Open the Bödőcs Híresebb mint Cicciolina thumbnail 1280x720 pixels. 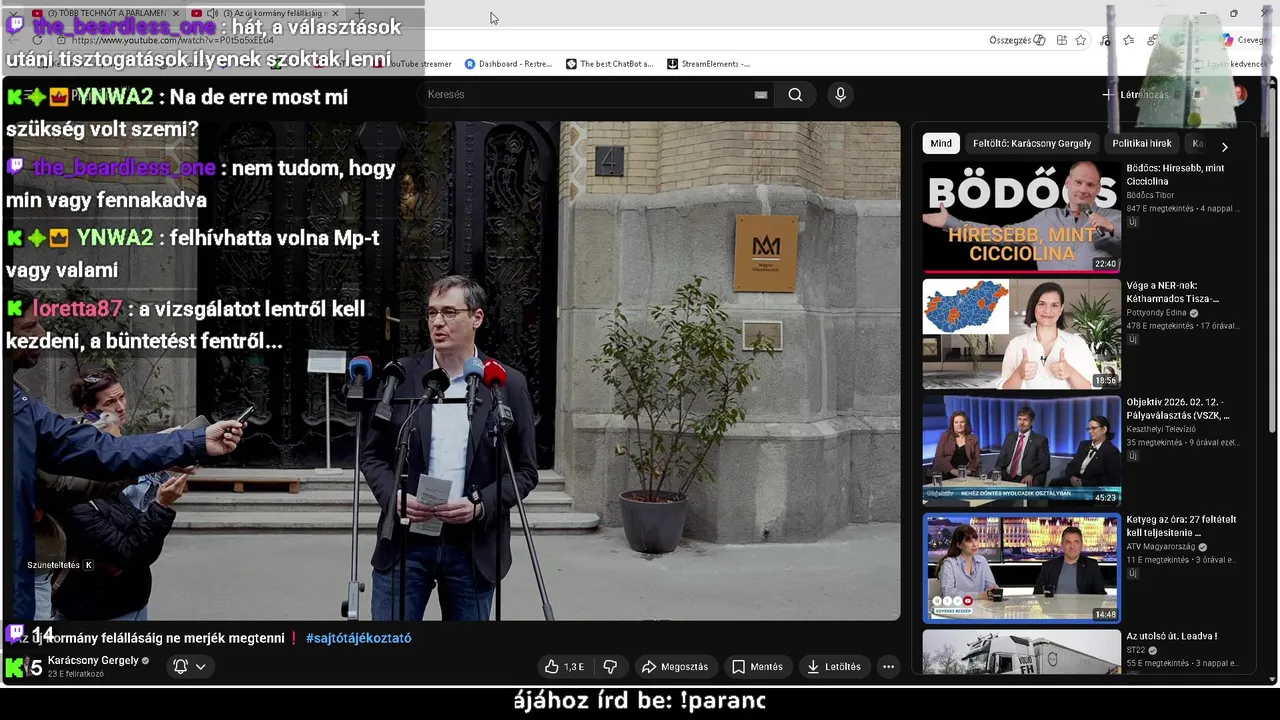(1021, 217)
